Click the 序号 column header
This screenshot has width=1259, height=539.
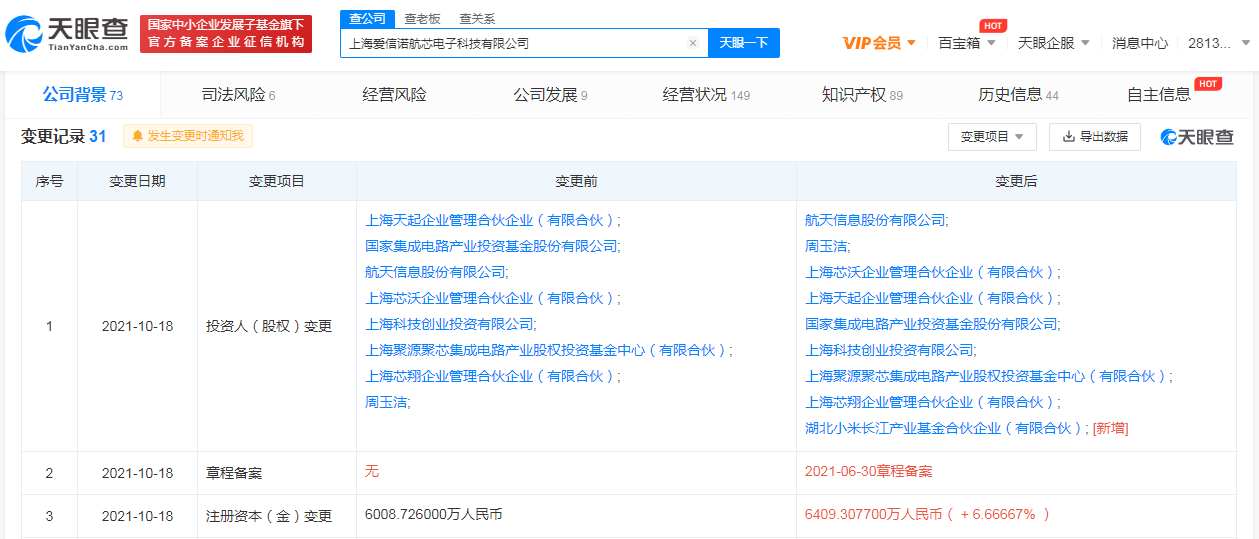[x=50, y=181]
